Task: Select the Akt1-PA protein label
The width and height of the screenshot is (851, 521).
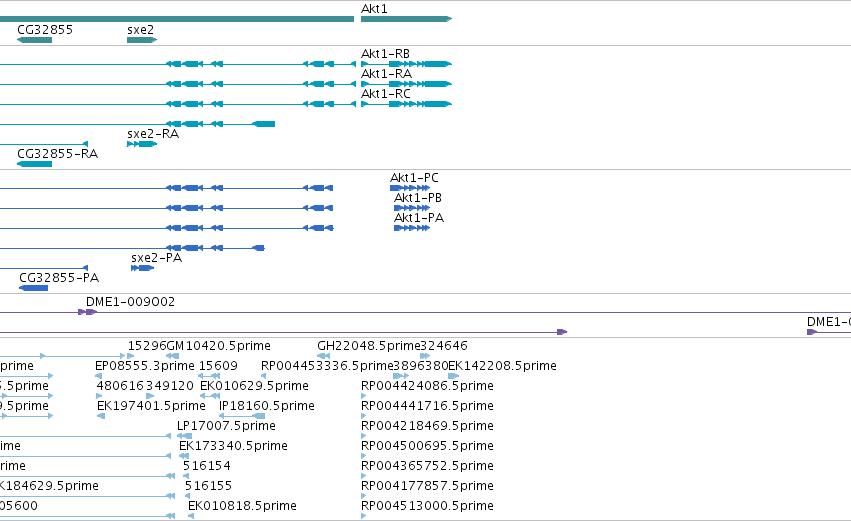Action: 419,218
